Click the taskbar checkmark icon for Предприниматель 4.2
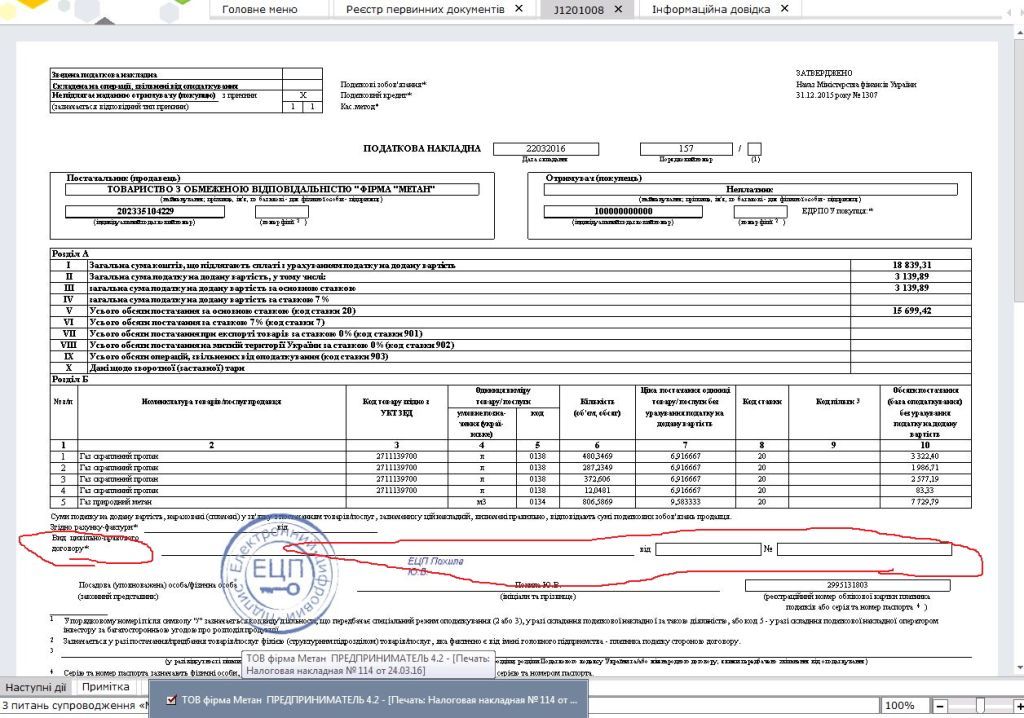The width and height of the screenshot is (1024, 718). tap(172, 700)
